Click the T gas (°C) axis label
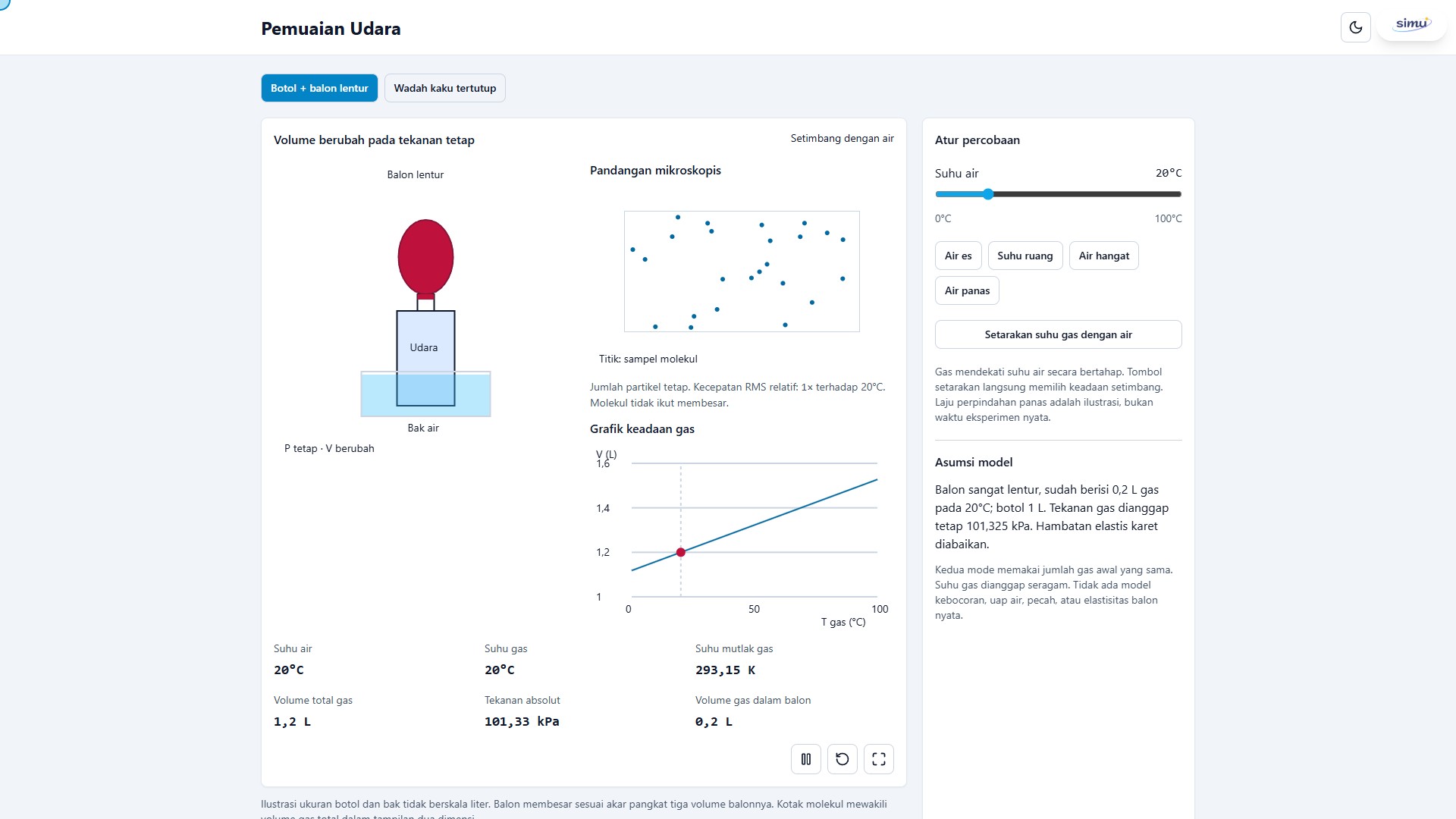This screenshot has width=1456, height=819. tap(843, 622)
